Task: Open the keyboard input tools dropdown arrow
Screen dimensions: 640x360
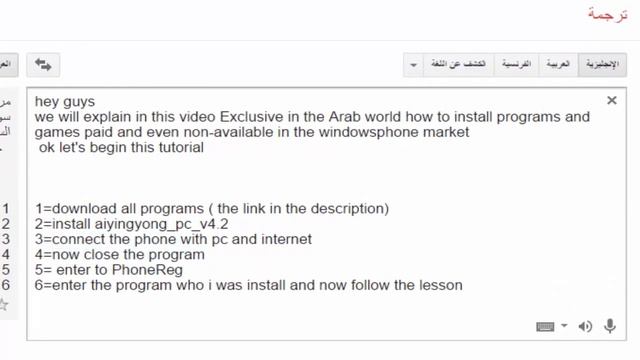Action: [x=564, y=326]
